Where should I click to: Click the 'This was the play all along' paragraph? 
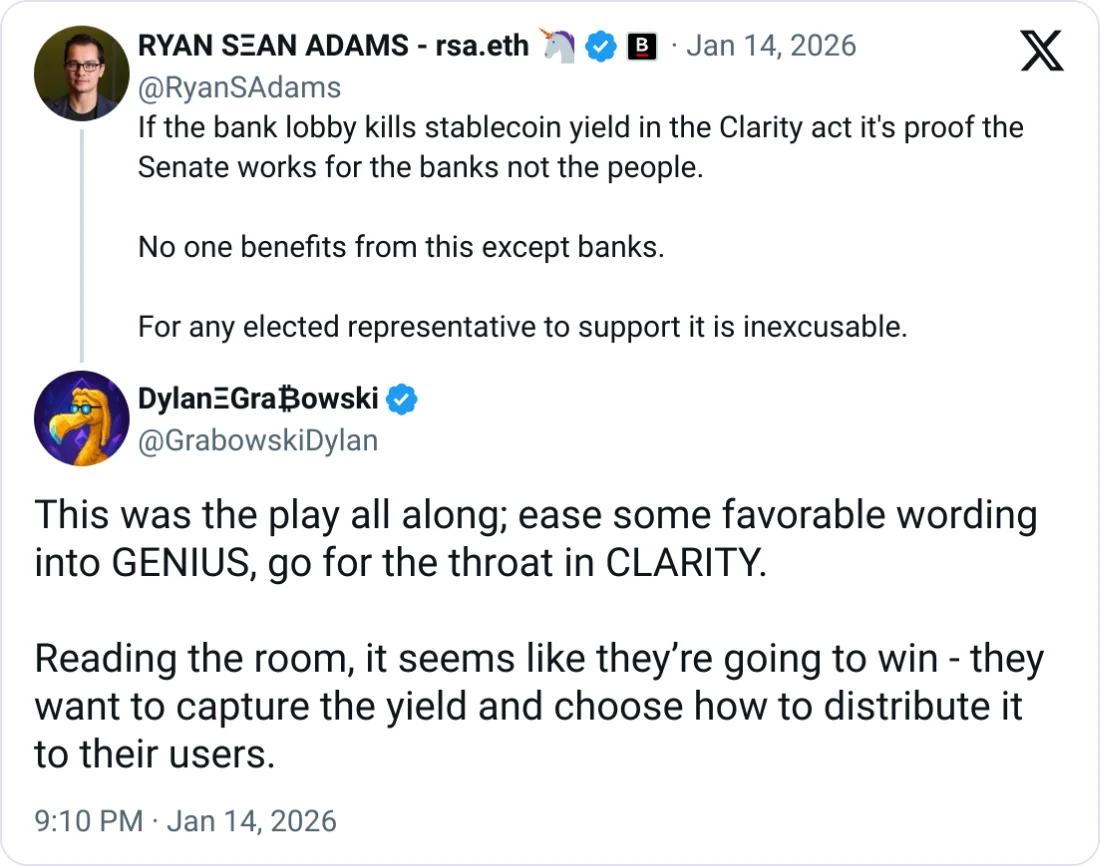point(535,538)
